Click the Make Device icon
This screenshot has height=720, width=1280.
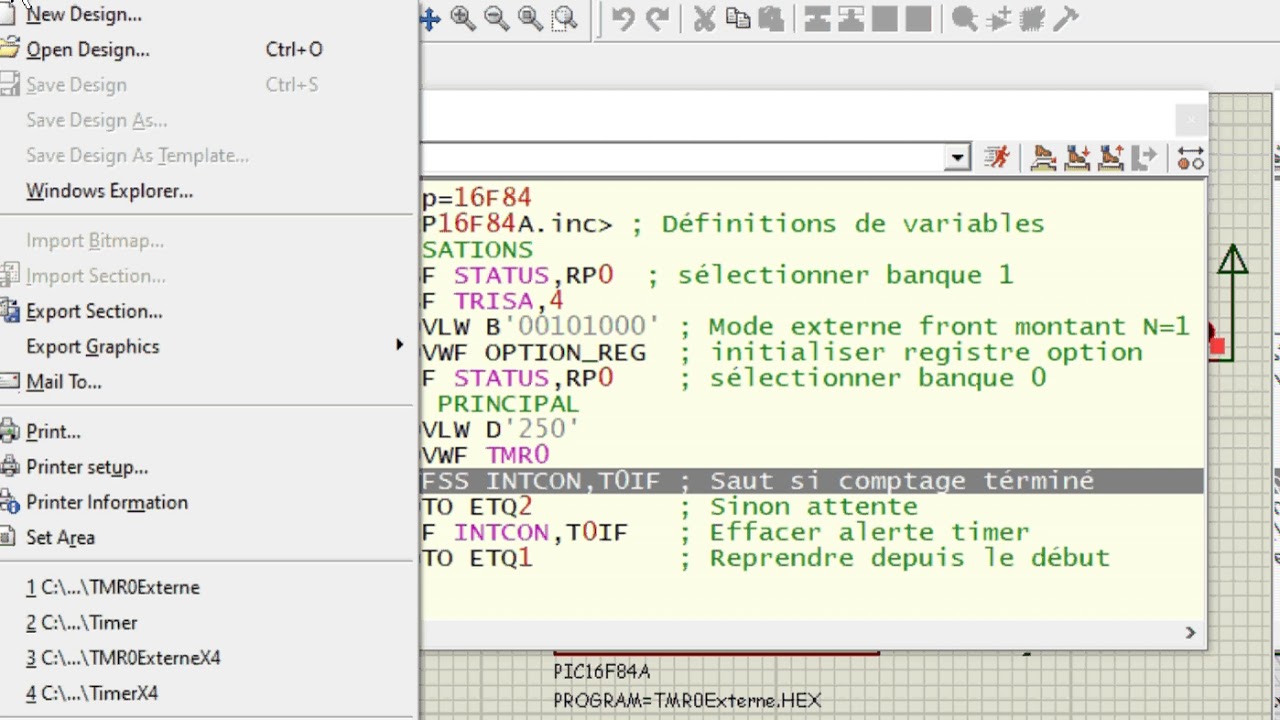(998, 18)
